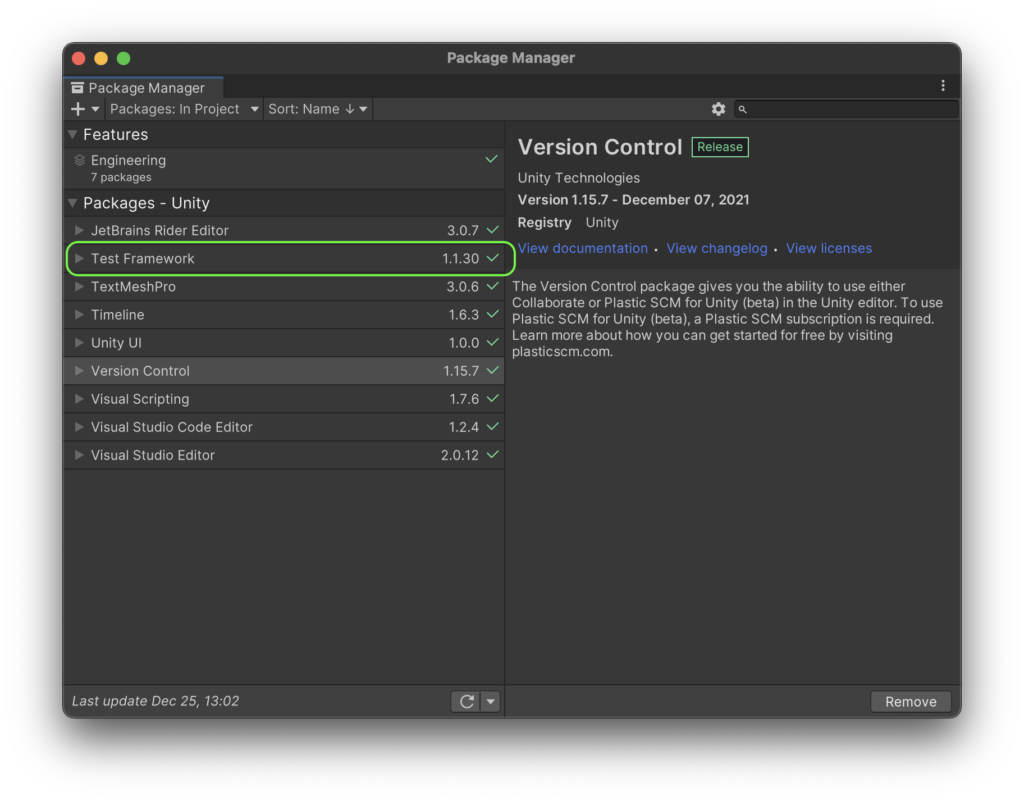Click the Engineering layers icon

click(x=80, y=160)
